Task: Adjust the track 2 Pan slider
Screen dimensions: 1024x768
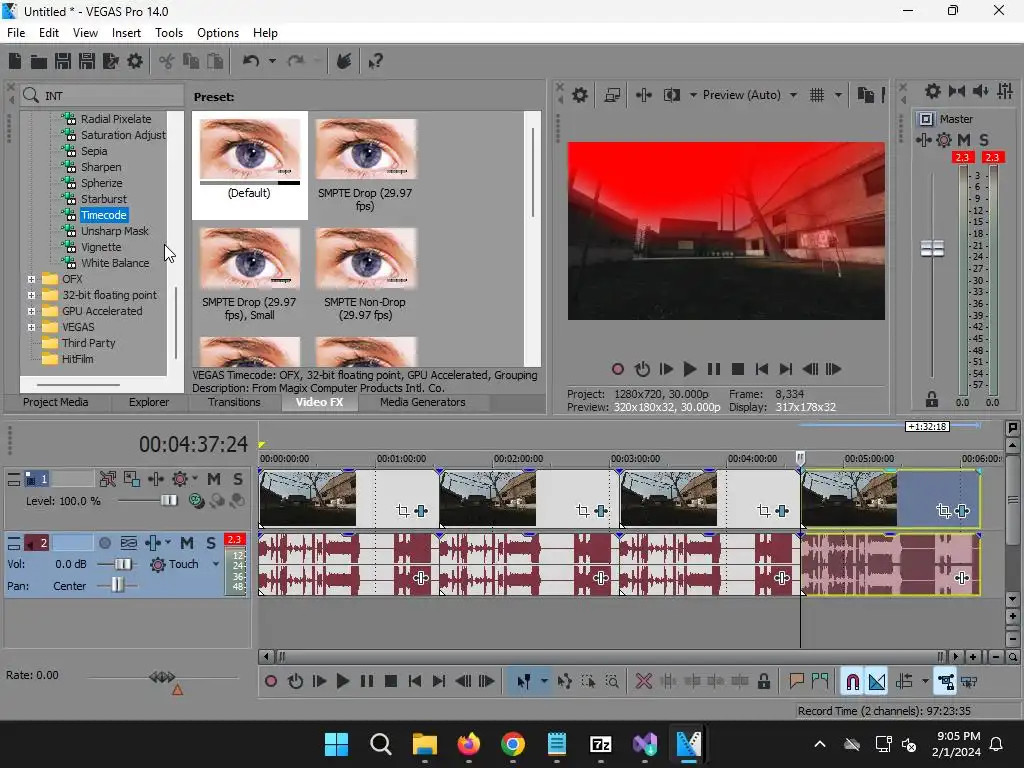Action: point(117,584)
